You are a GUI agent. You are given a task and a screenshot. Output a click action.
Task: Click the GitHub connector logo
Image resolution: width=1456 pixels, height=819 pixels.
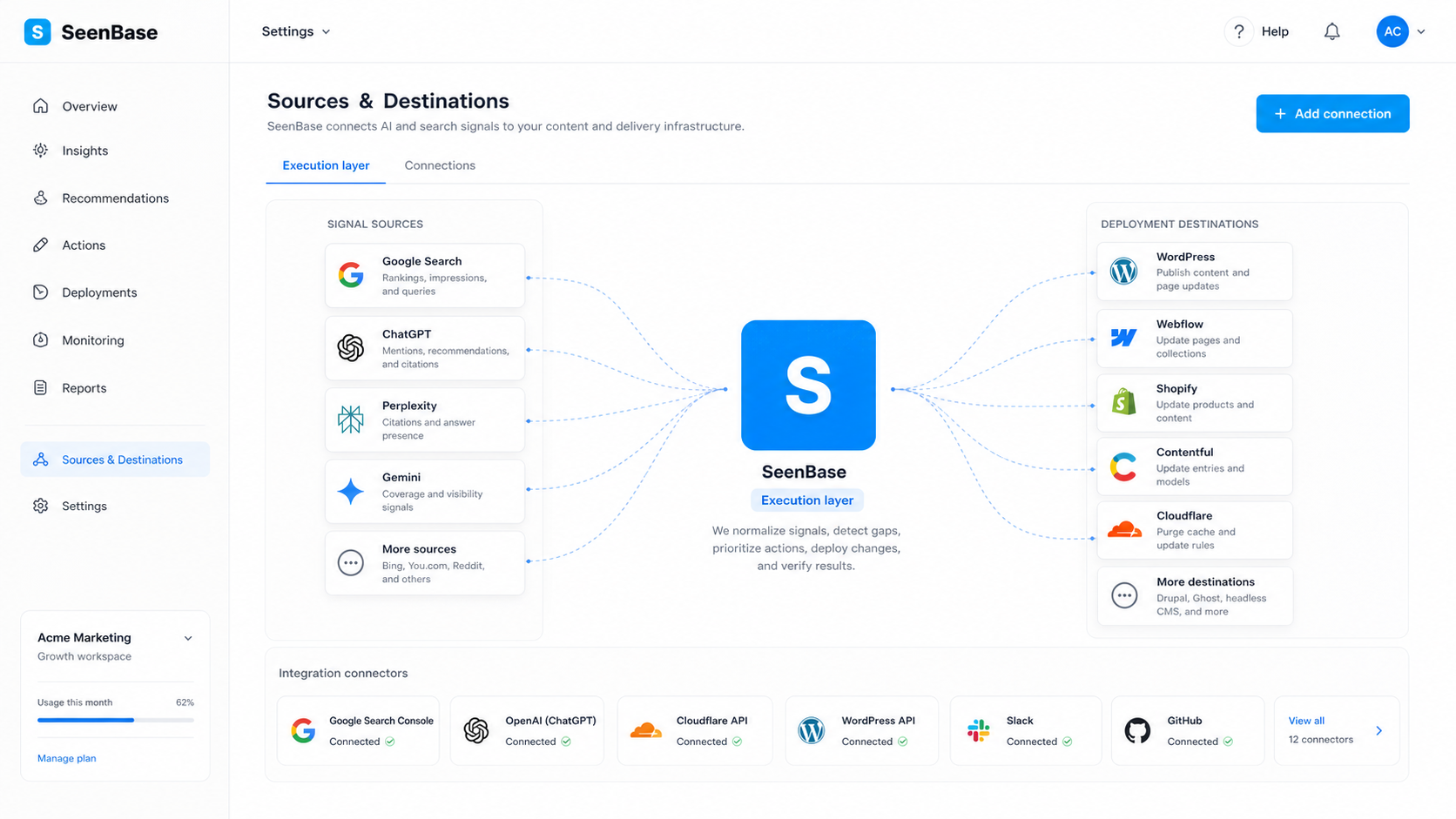tap(1137, 730)
